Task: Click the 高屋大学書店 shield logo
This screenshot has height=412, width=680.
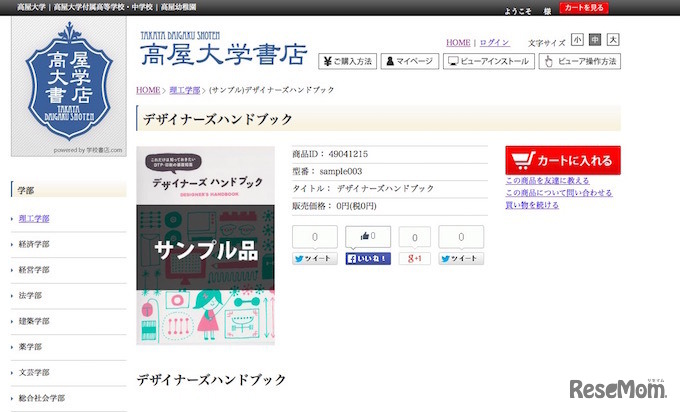Action: (x=69, y=81)
